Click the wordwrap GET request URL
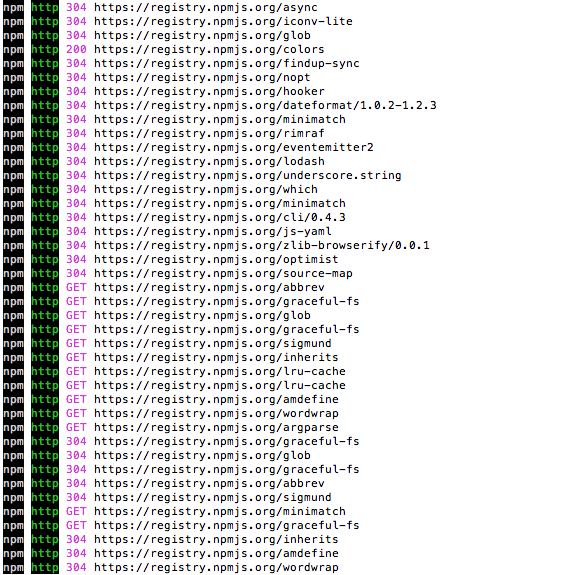 point(216,413)
